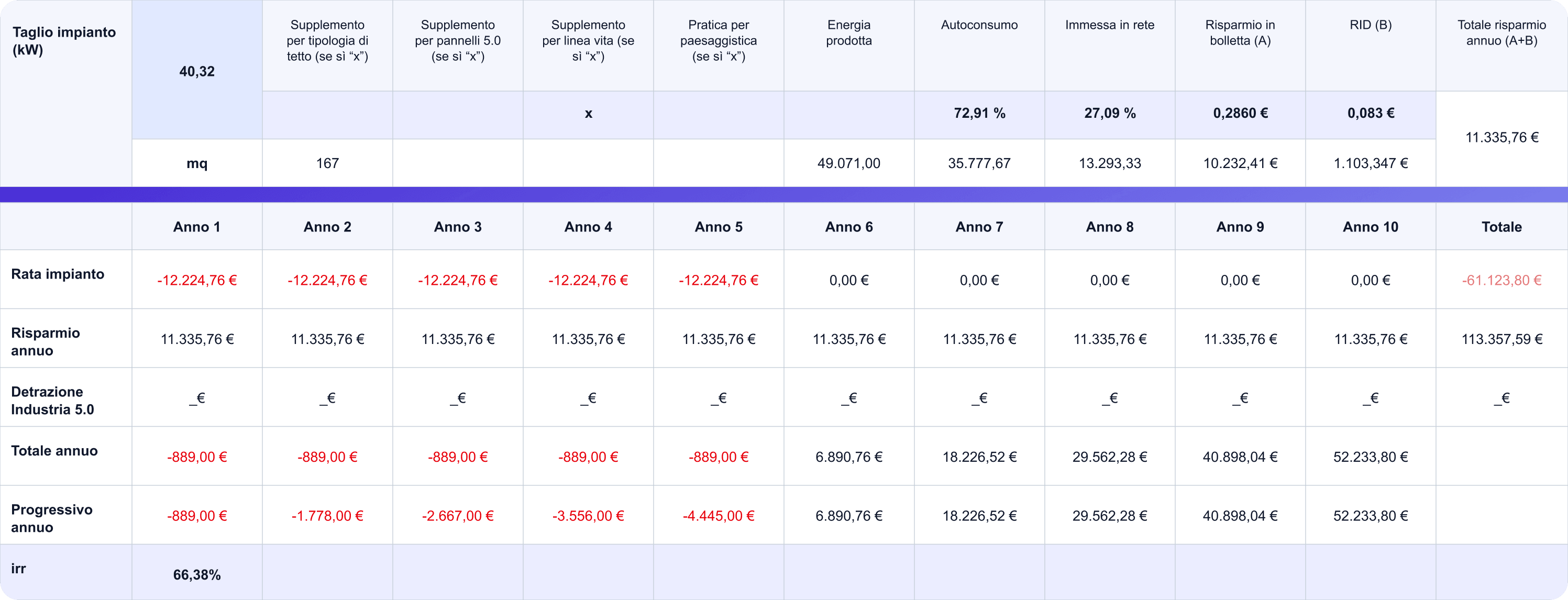Select the 167 mq roof value
This screenshot has height=600, width=1568.
coord(327,163)
